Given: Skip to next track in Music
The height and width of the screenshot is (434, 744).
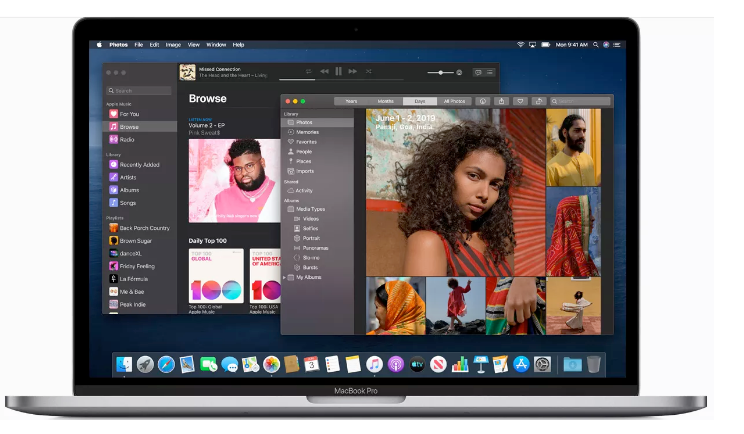Looking at the screenshot, I should coord(353,71).
